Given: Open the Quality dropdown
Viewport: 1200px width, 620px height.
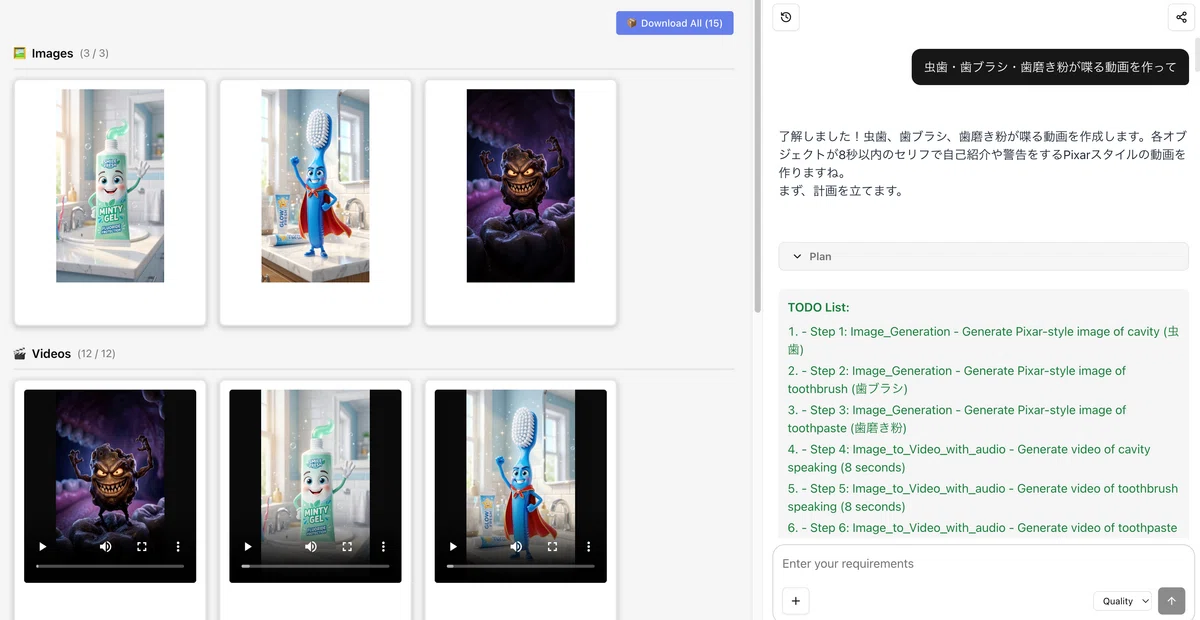Looking at the screenshot, I should coord(1123,601).
